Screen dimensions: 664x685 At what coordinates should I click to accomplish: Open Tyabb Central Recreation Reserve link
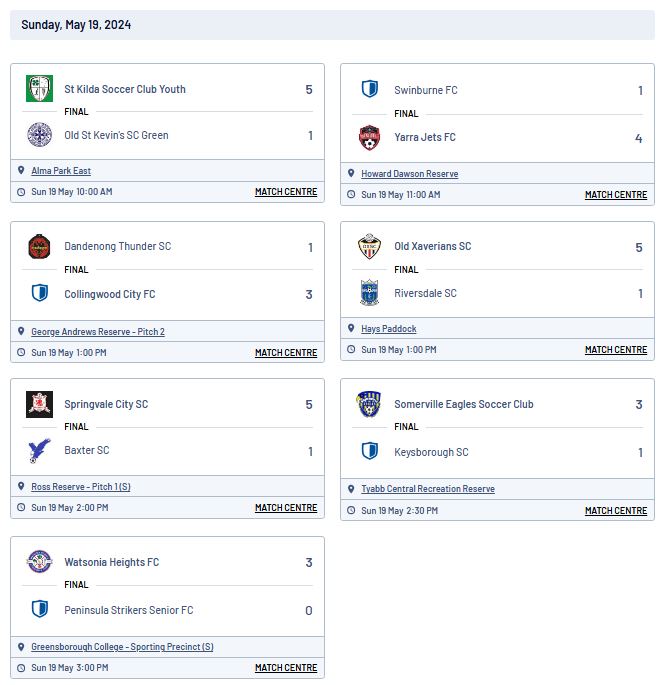[428, 489]
